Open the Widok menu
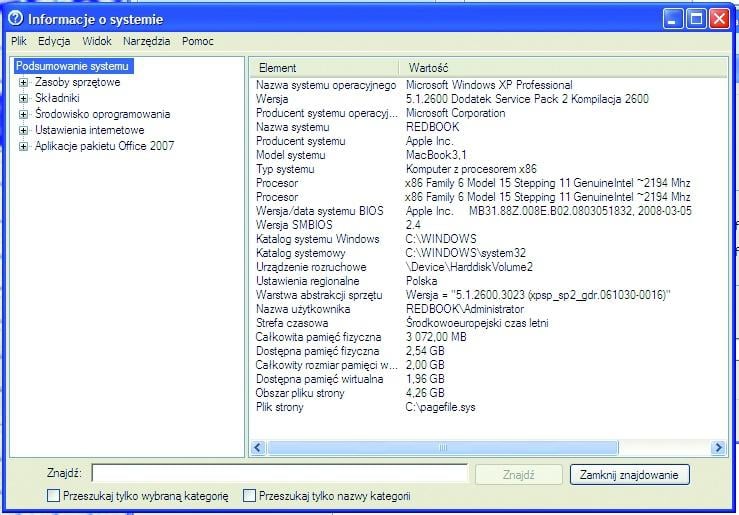This screenshot has height=515, width=739. (97, 41)
